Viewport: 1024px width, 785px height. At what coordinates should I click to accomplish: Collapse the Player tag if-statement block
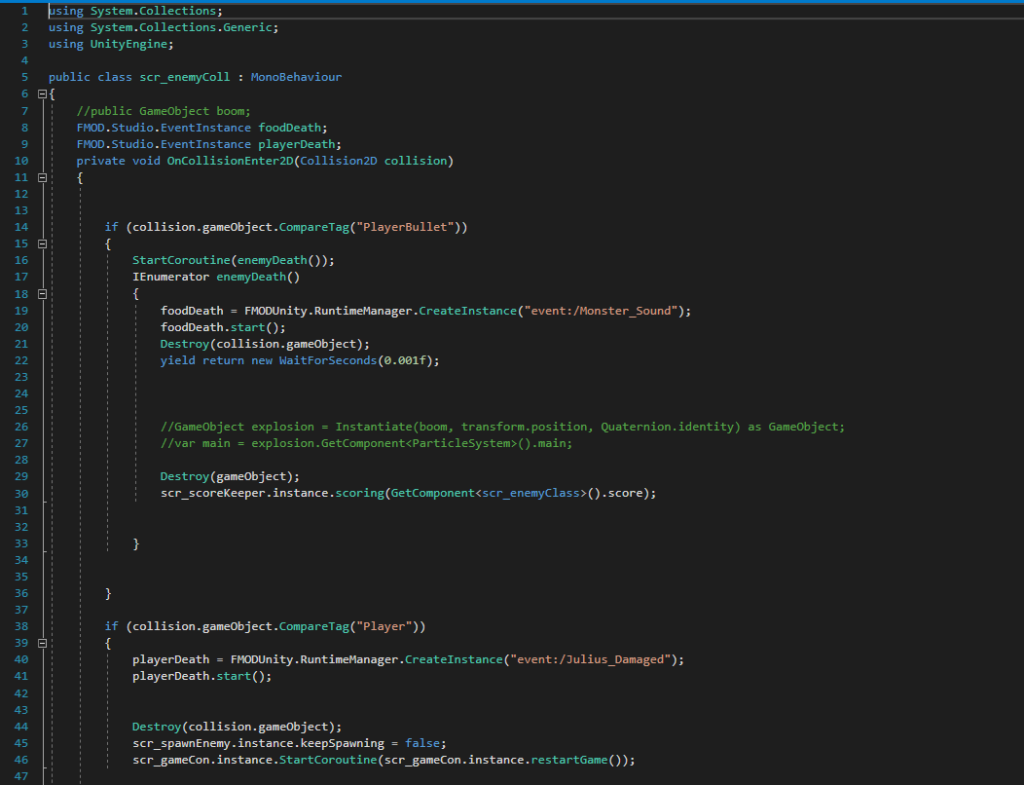coord(41,643)
